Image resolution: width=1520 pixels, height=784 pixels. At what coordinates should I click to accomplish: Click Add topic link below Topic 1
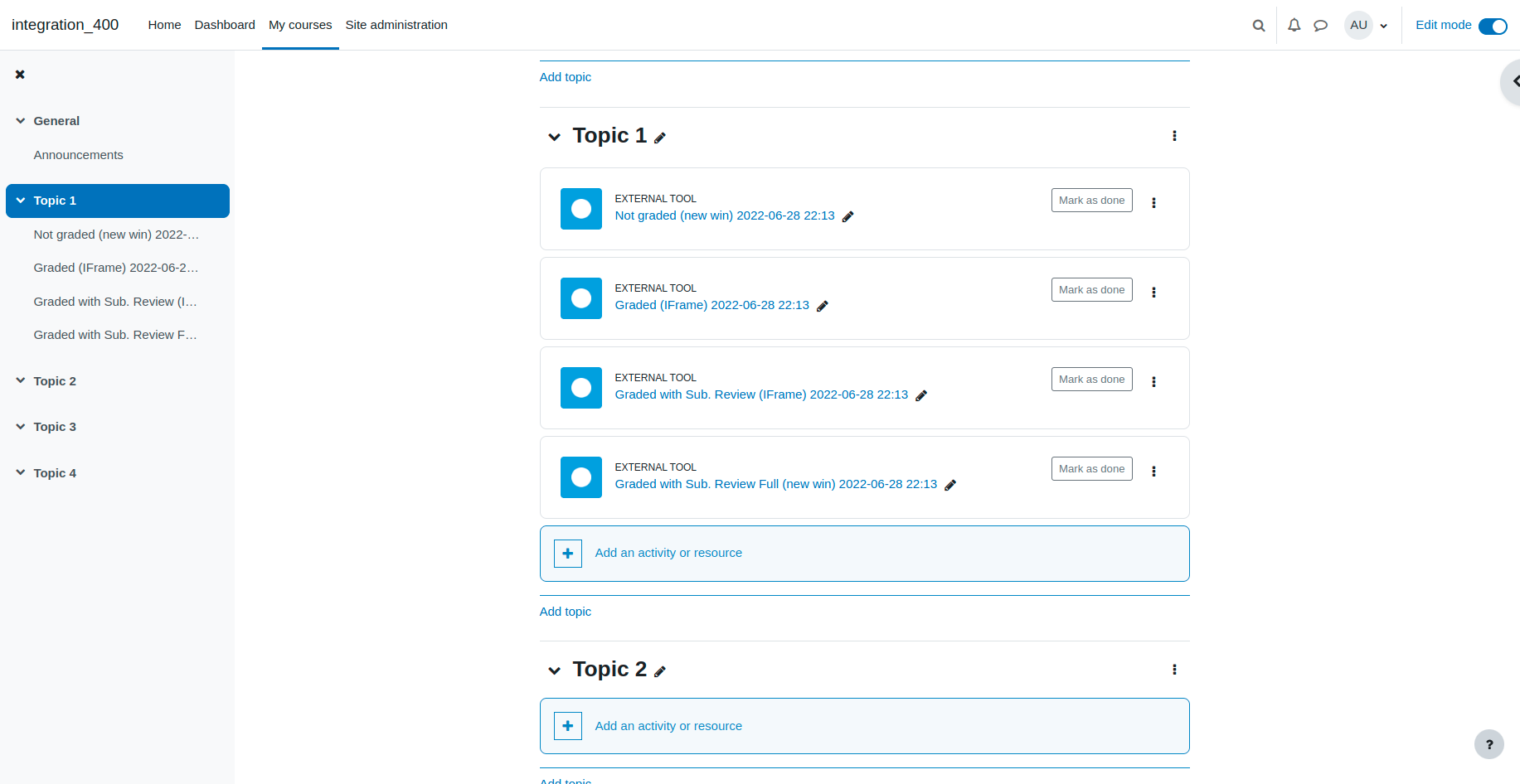566,612
